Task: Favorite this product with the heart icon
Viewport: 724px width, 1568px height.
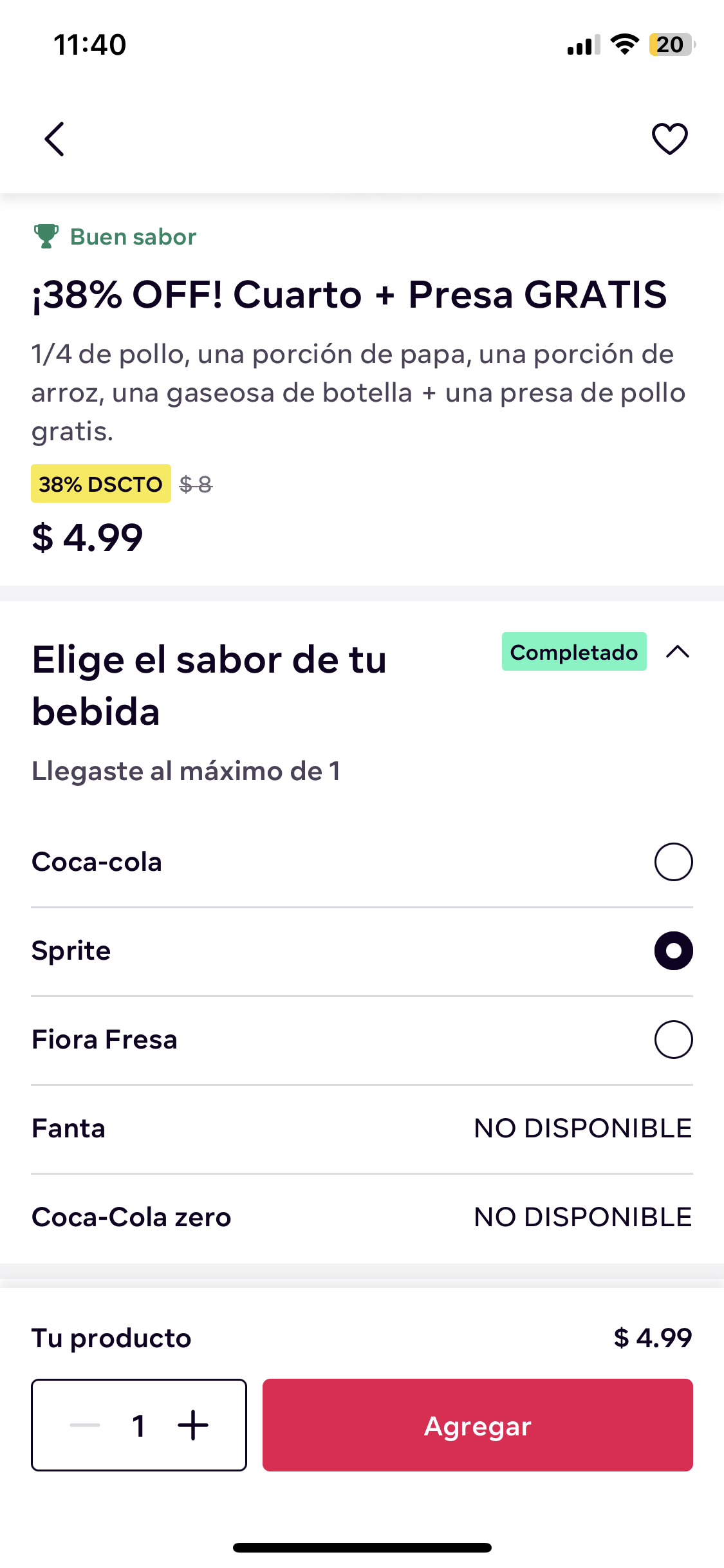Action: 670,139
